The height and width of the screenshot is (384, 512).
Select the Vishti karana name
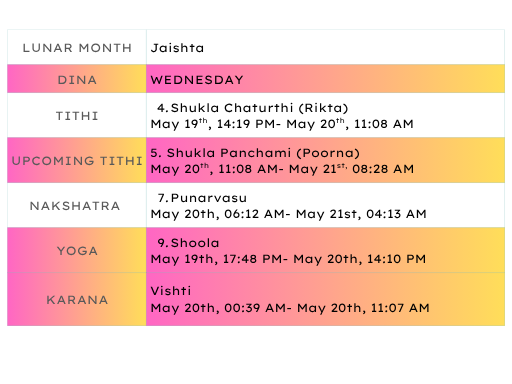[x=171, y=291]
